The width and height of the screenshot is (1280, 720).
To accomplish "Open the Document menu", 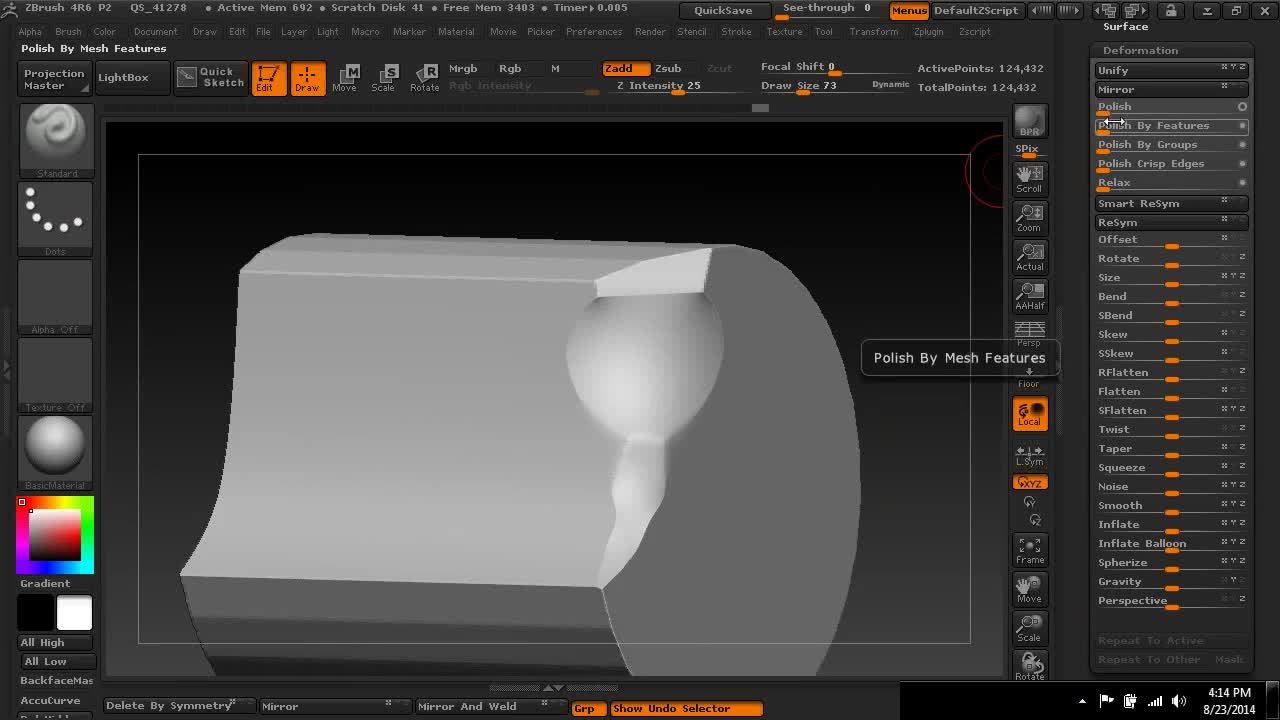I will click(155, 32).
